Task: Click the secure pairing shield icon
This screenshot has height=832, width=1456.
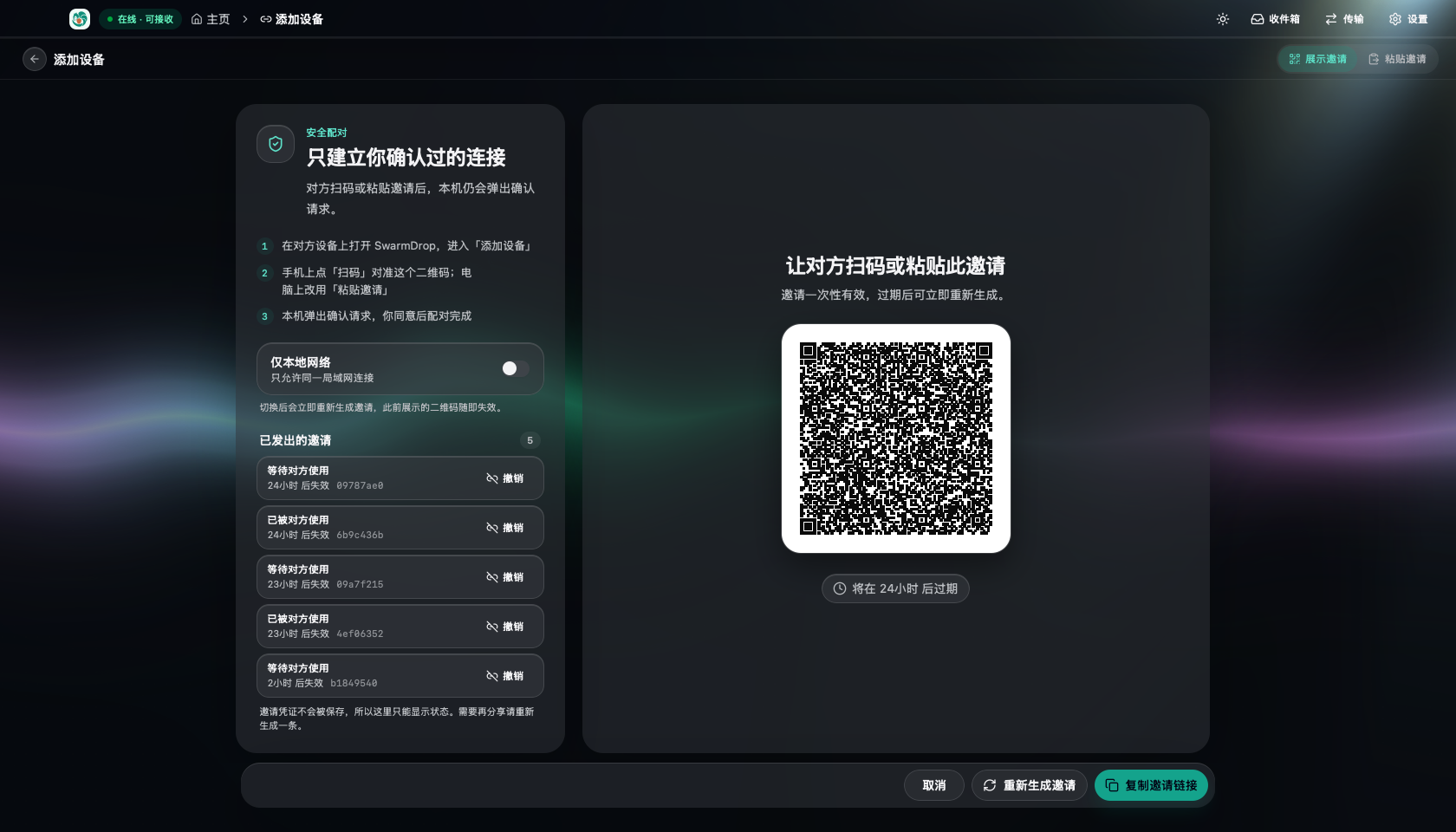Action: 276,144
